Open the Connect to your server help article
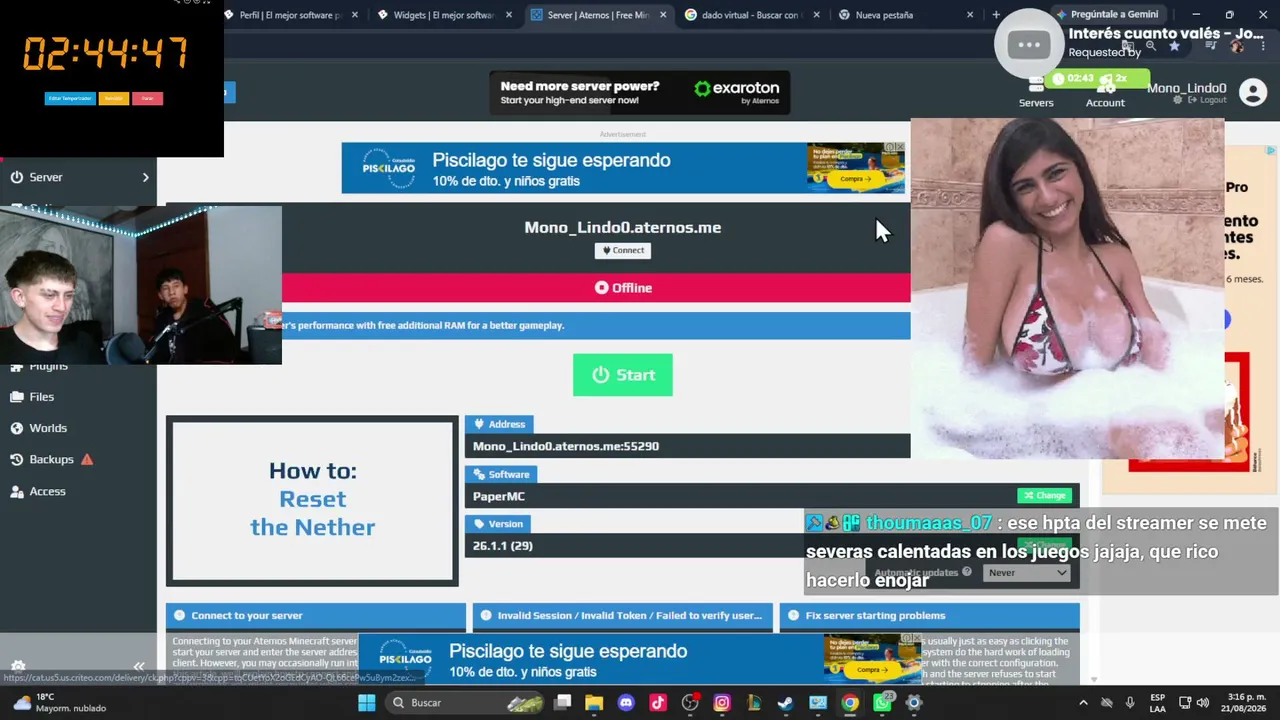 click(x=316, y=616)
